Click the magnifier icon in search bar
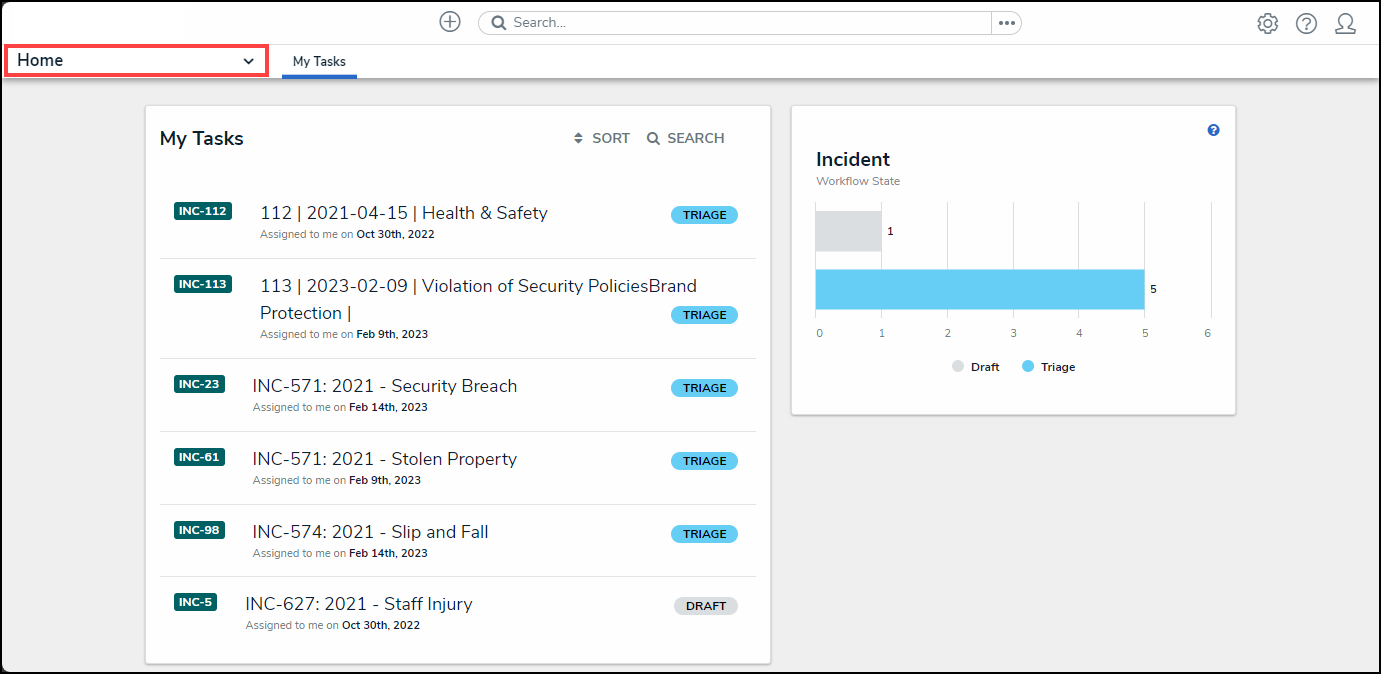Image resolution: width=1381 pixels, height=674 pixels. tap(498, 23)
